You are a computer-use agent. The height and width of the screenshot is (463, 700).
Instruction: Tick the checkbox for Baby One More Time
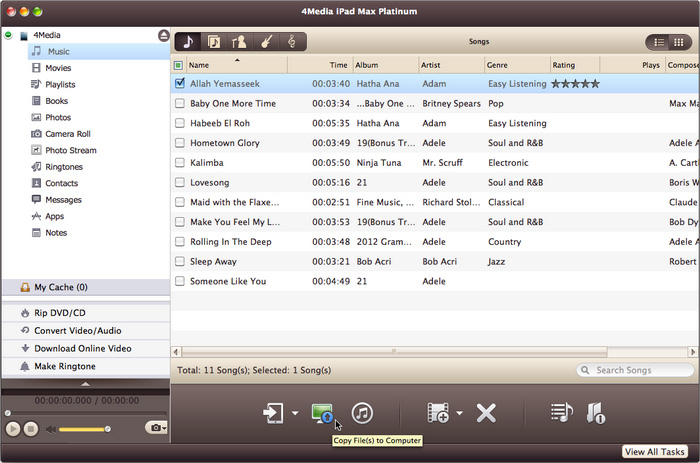point(180,103)
